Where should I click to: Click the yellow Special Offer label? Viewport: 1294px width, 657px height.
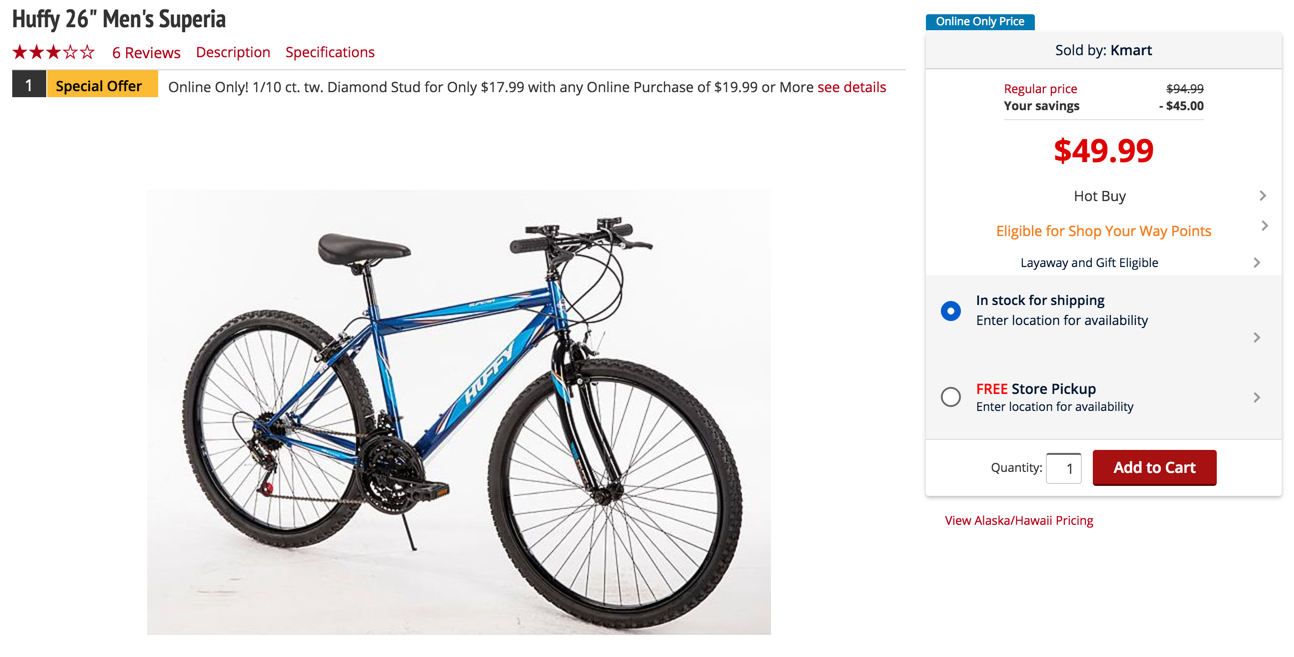click(99, 86)
